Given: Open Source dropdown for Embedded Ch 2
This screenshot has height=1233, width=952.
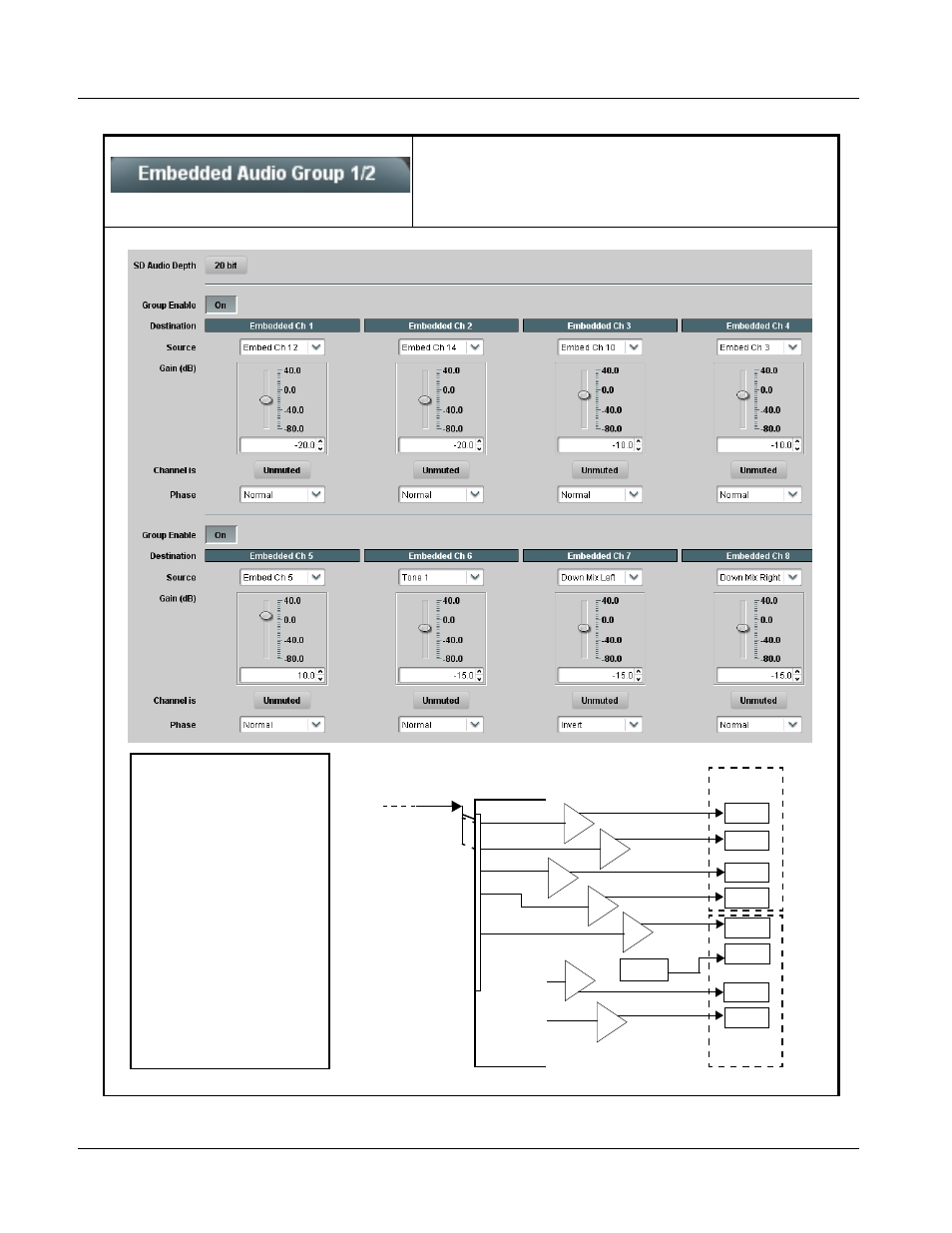Looking at the screenshot, I should click(441, 347).
